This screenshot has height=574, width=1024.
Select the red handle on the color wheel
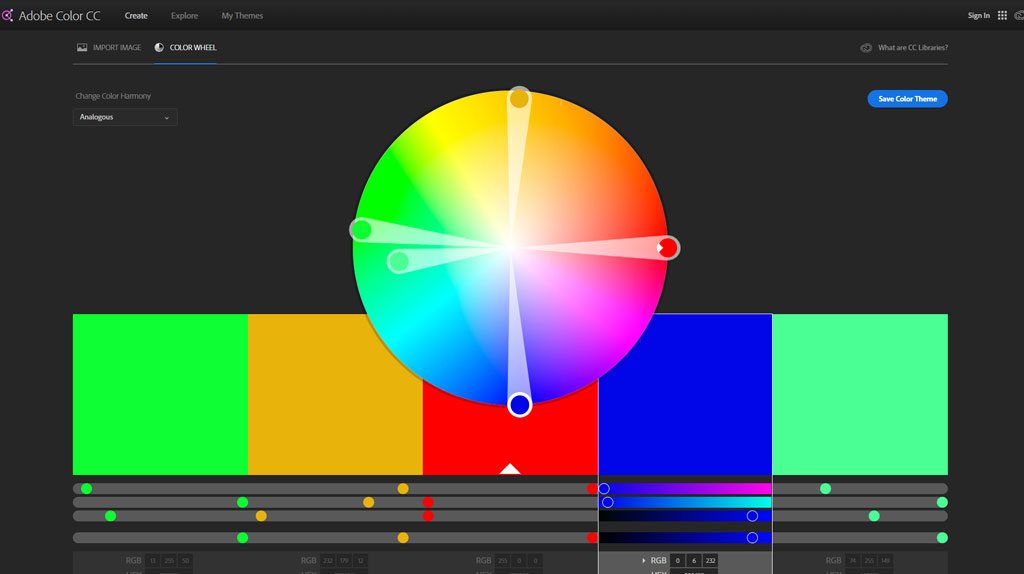click(x=667, y=247)
